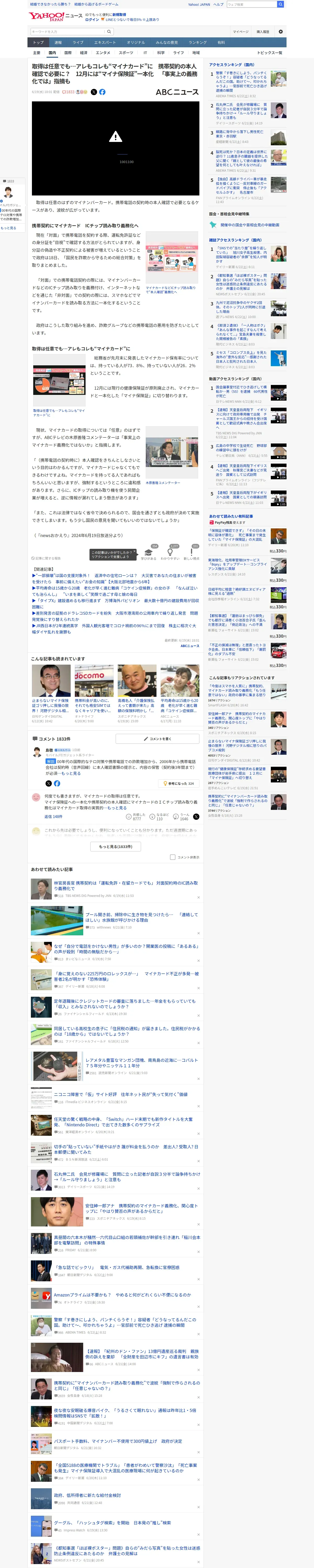Open マイページ link
The height and width of the screenshot is (1568, 314).
[x=240, y=32]
